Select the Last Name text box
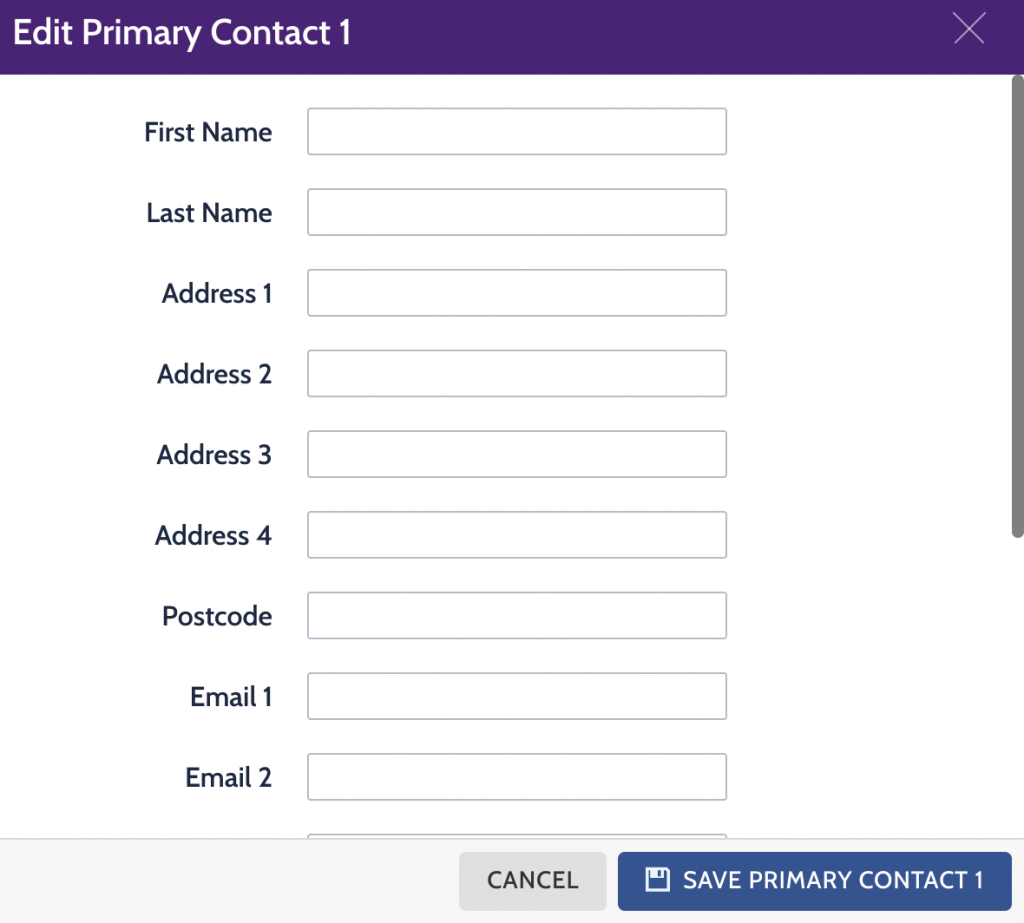 coord(517,212)
